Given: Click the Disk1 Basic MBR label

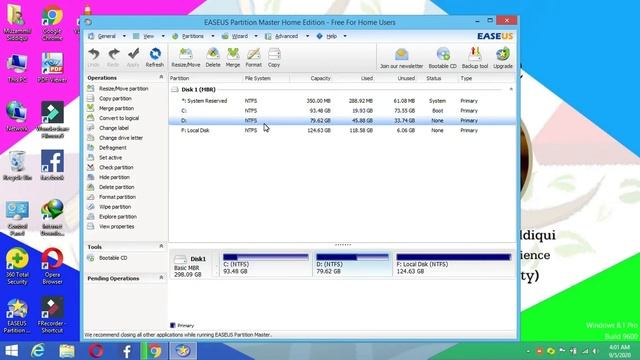Looking at the screenshot, I should [191, 266].
